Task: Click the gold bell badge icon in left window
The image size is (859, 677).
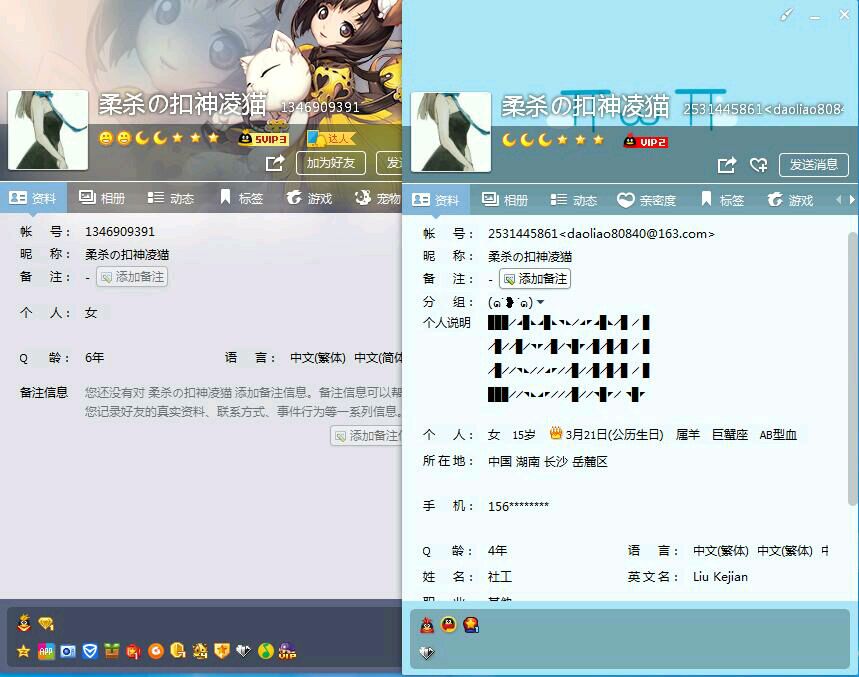Action: click(x=200, y=651)
